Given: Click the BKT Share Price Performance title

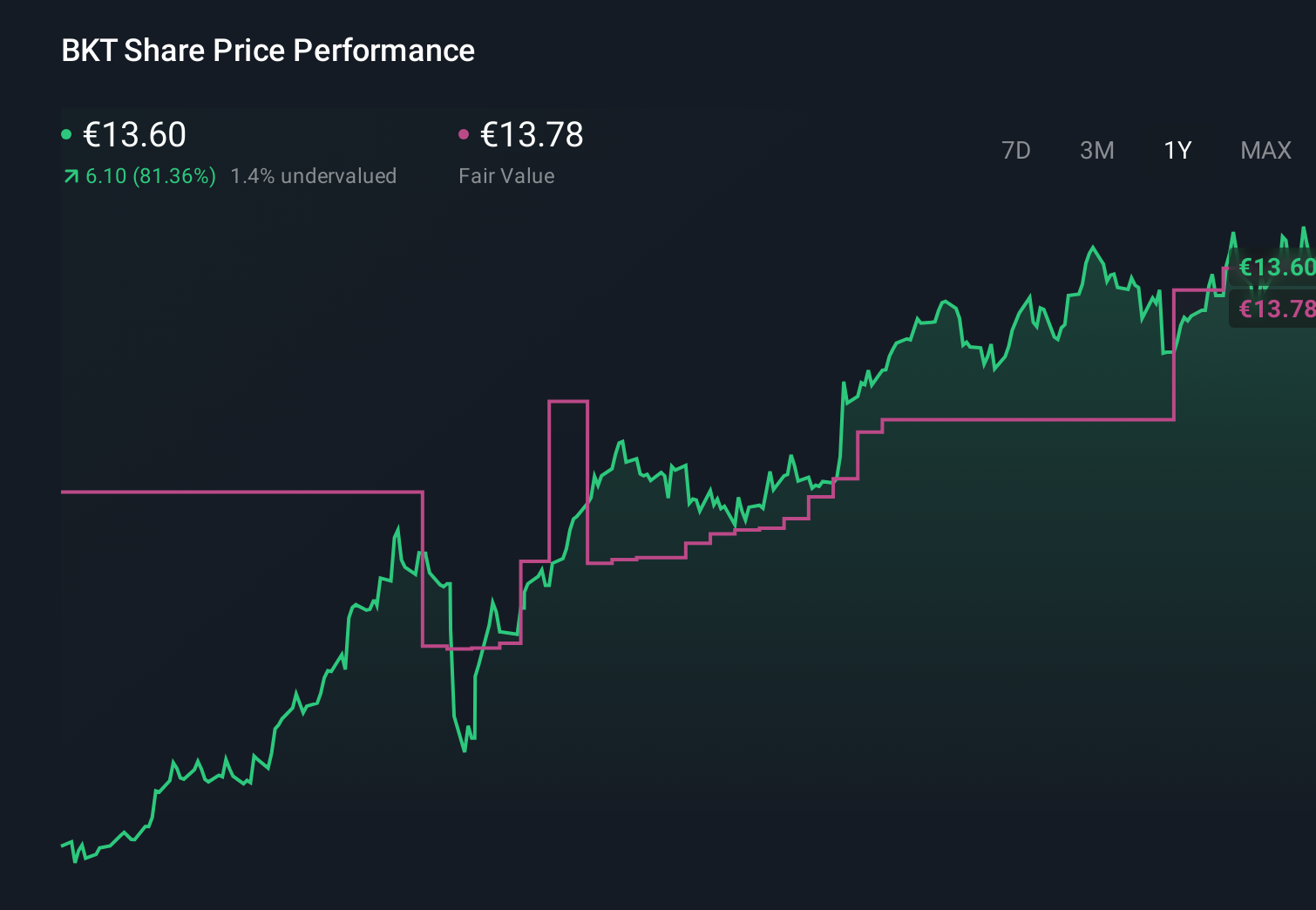Looking at the screenshot, I should [267, 50].
